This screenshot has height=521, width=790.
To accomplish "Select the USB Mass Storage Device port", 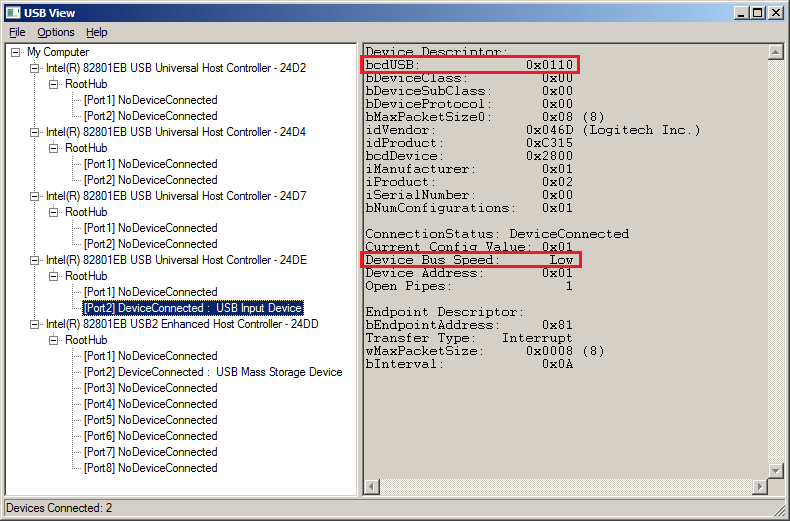I will (x=213, y=372).
